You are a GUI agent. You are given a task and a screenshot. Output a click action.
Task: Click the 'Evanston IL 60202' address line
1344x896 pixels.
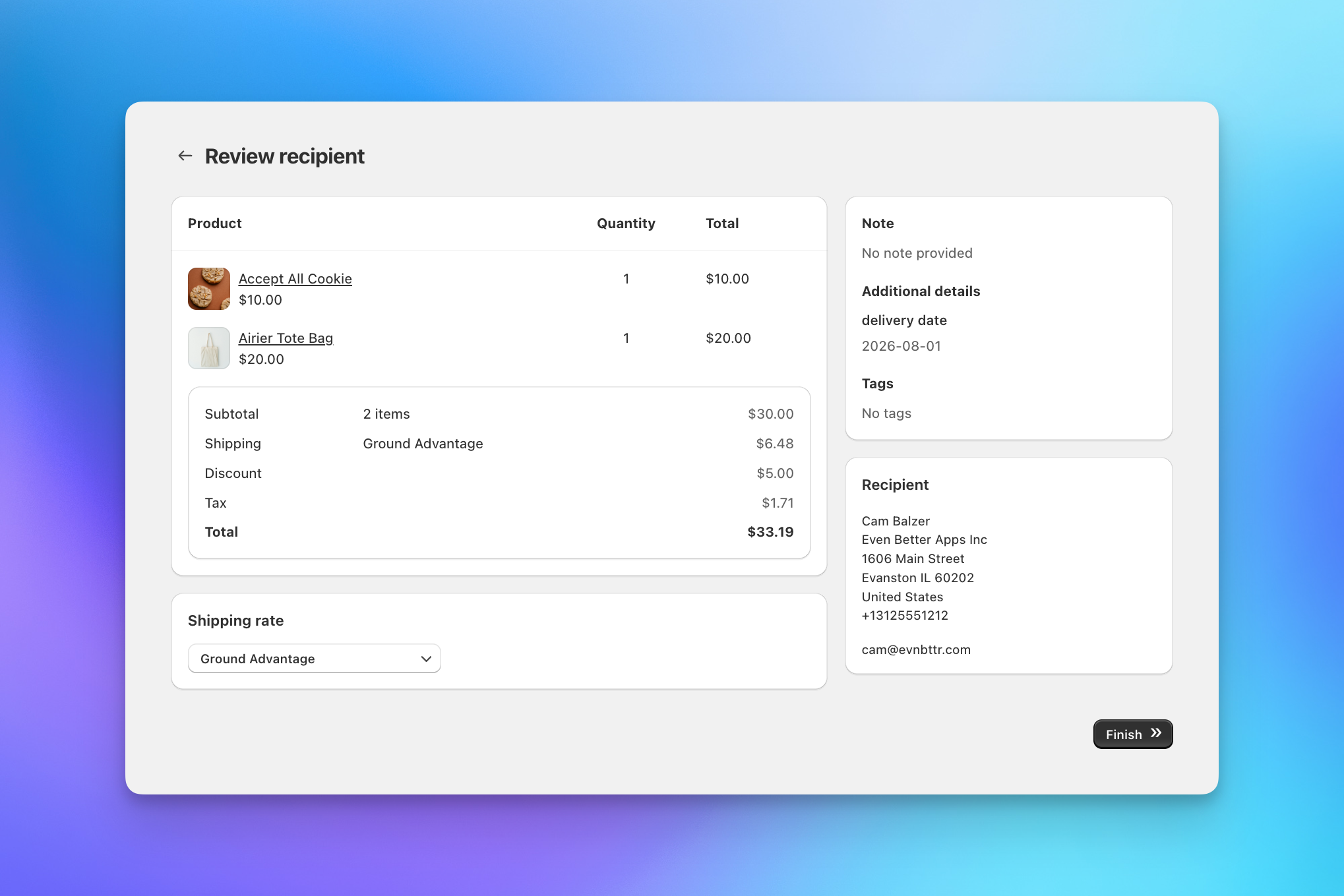pyautogui.click(x=917, y=578)
